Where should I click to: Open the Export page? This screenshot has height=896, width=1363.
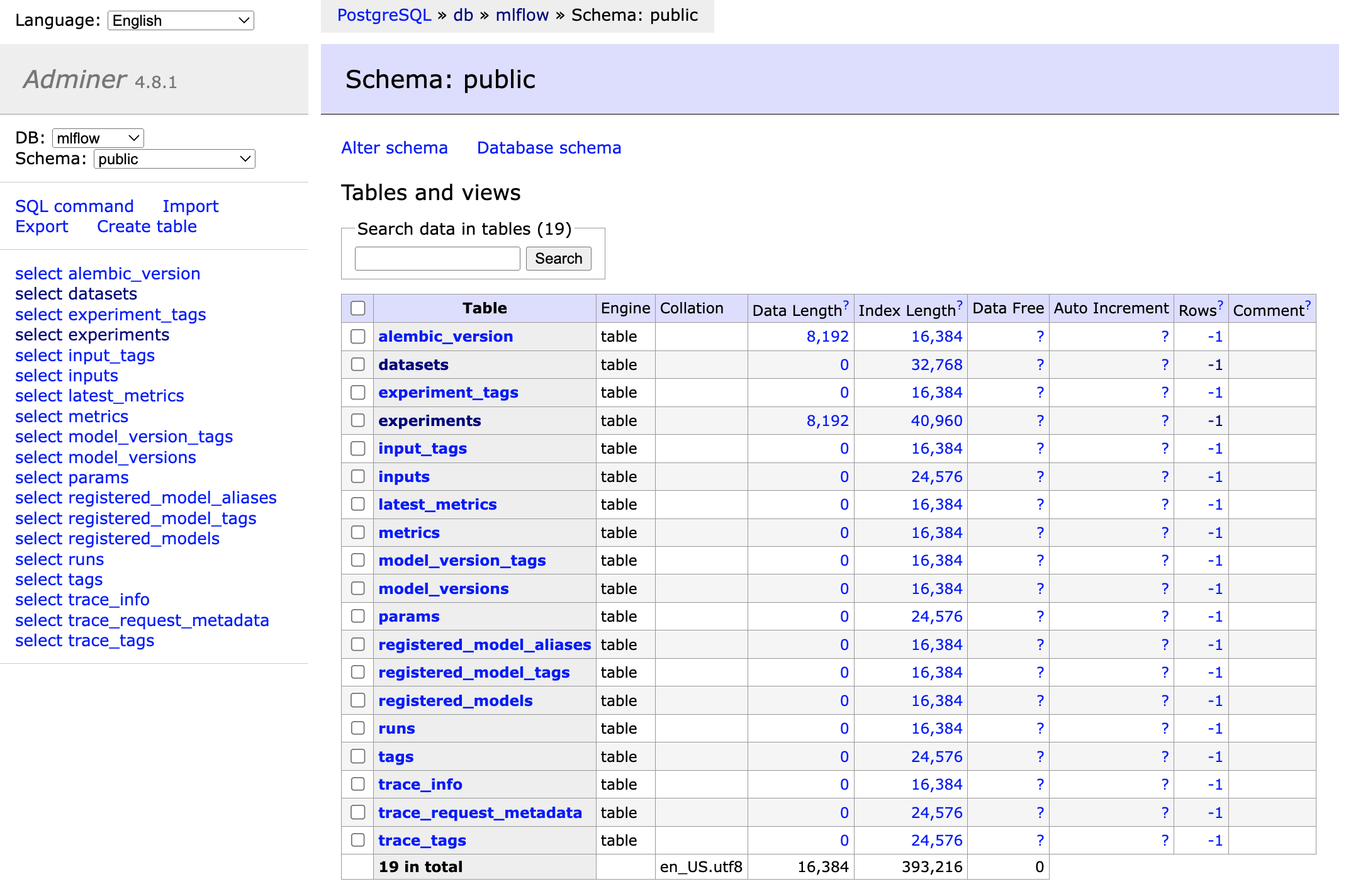[x=42, y=227]
